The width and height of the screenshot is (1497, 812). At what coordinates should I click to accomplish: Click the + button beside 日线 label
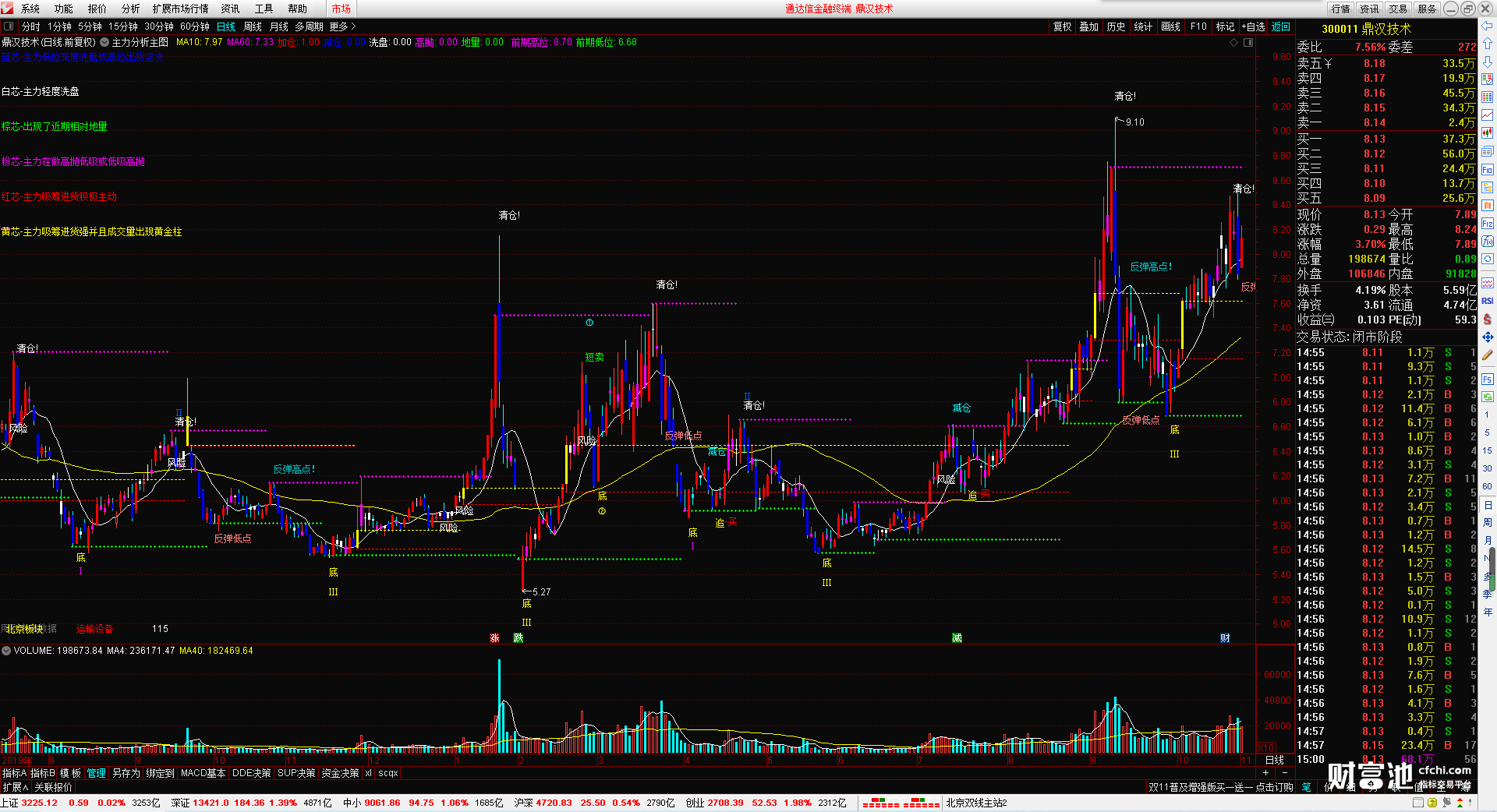1265,773
